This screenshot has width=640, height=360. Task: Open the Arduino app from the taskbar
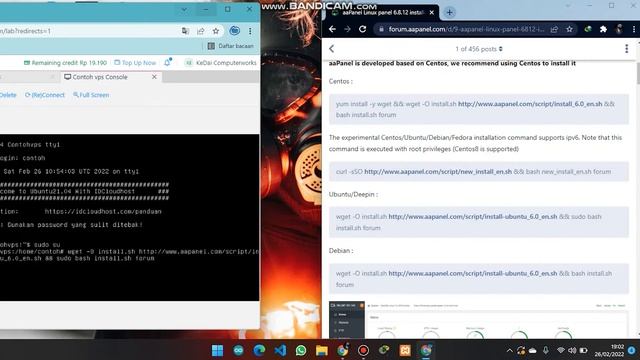pos(238,350)
